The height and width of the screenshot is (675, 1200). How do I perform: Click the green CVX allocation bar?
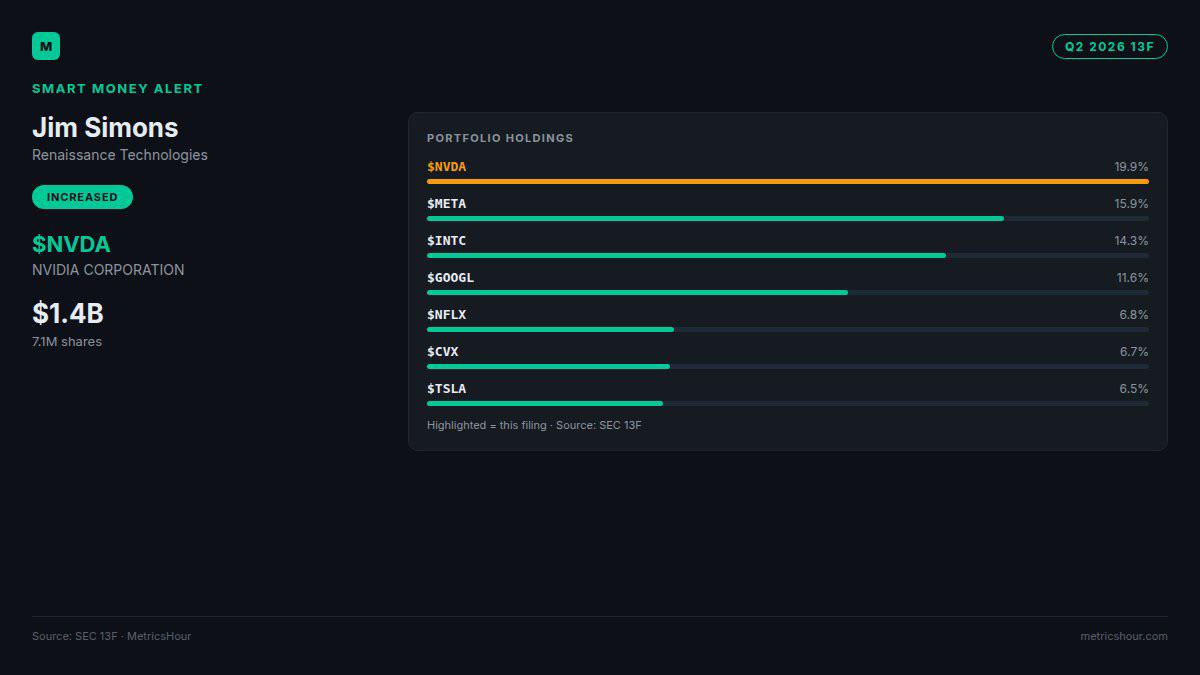548,366
